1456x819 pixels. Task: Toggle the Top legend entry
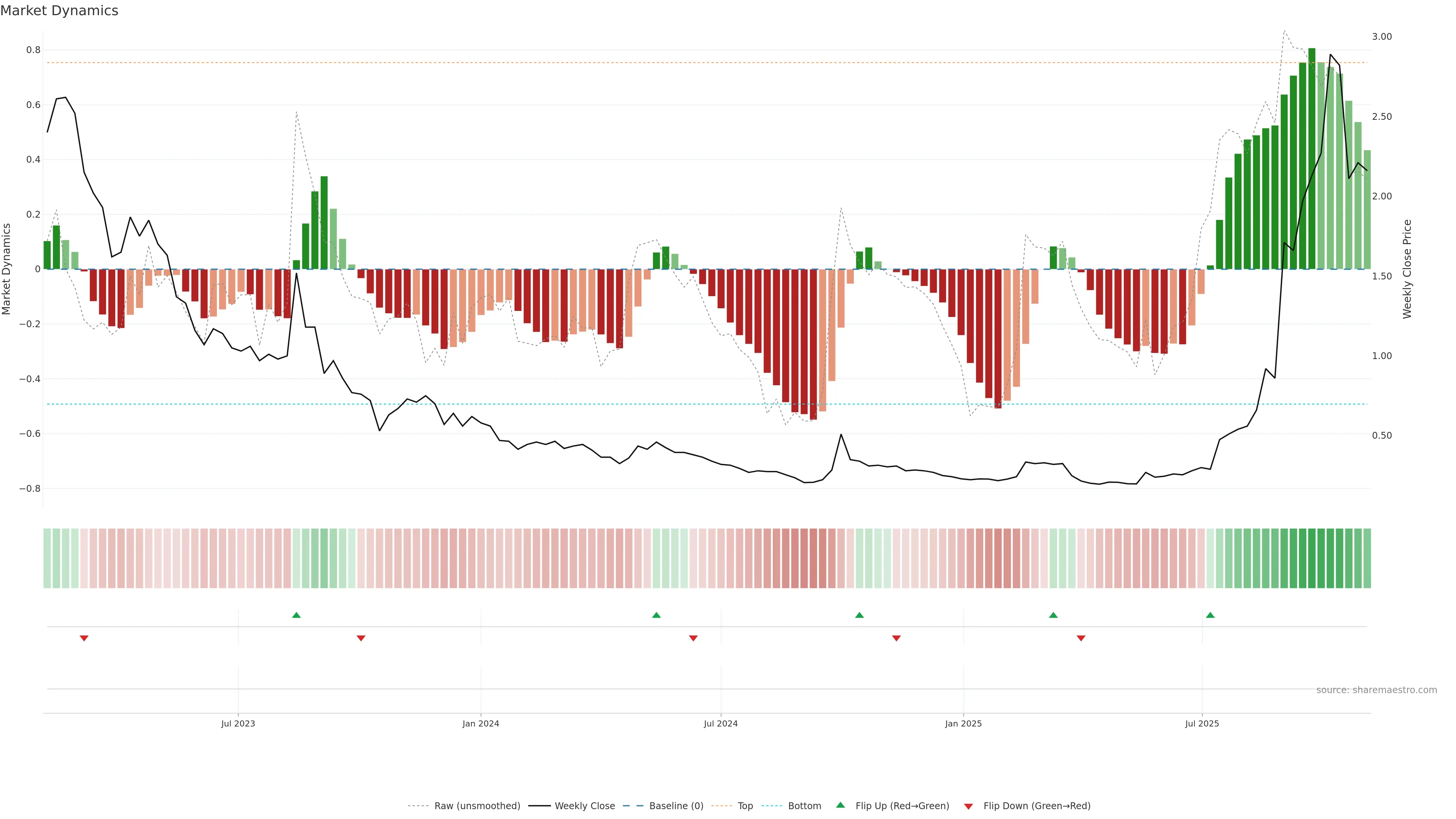point(745,806)
